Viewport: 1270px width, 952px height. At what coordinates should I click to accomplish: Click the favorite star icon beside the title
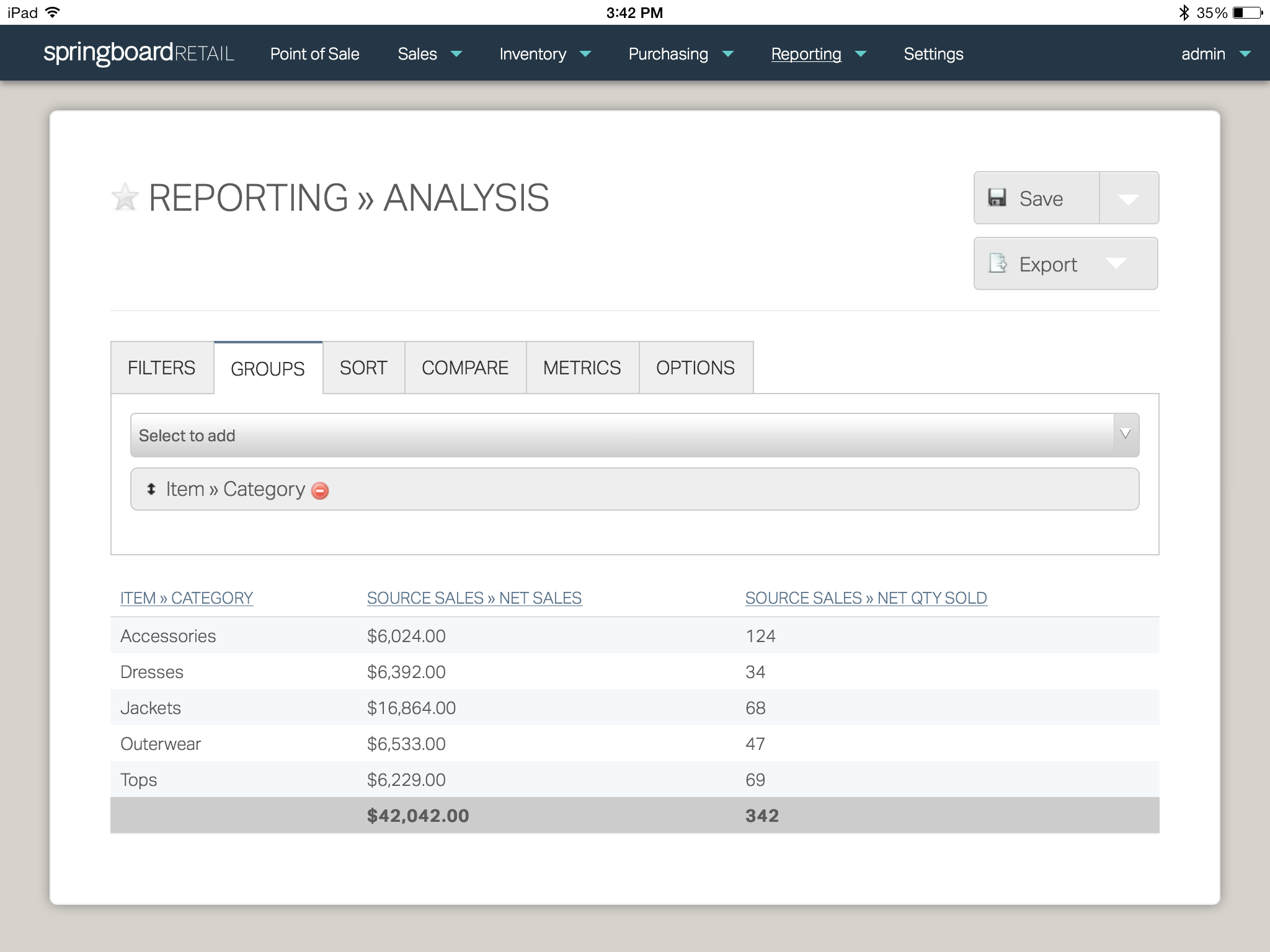pyautogui.click(x=125, y=197)
